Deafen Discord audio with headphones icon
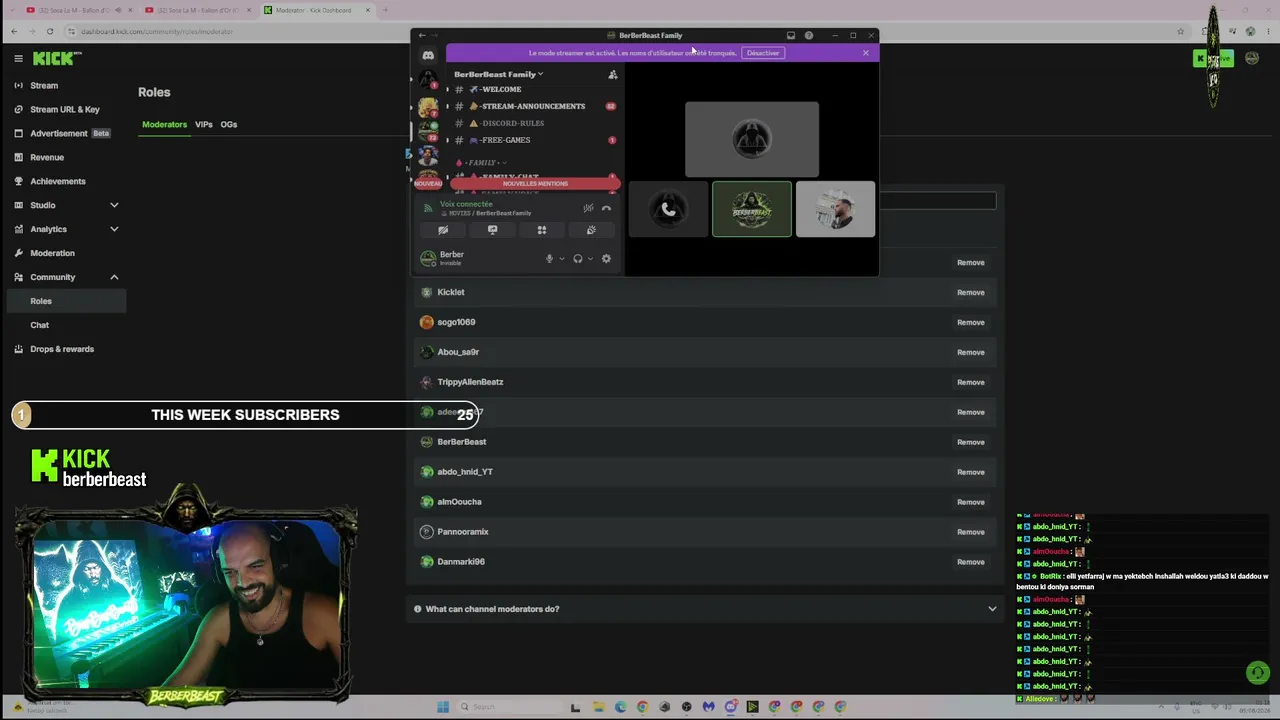Screen dimensions: 1280x720 pyautogui.click(x=578, y=259)
